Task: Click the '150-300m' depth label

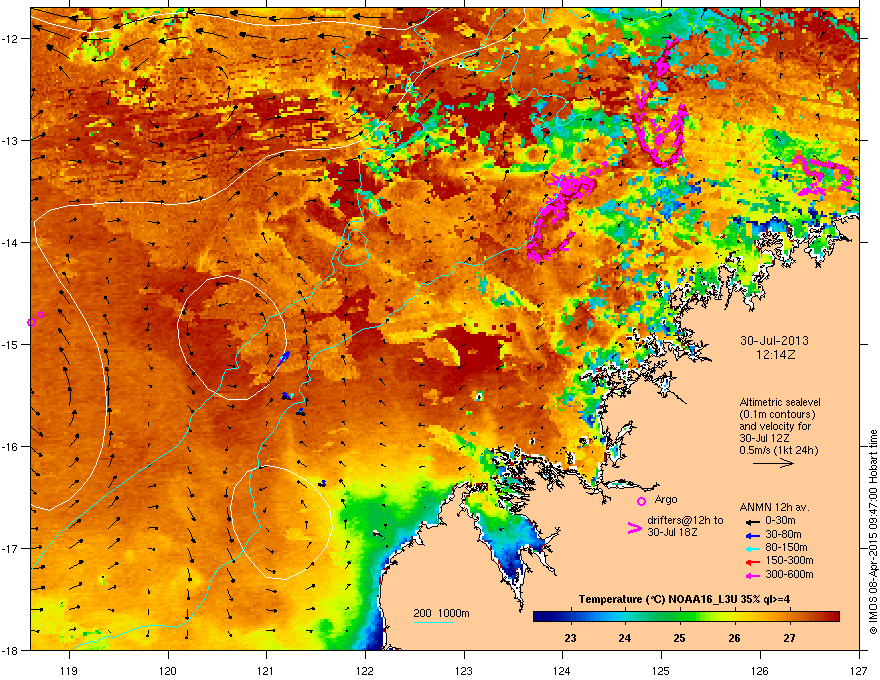Action: point(789,560)
